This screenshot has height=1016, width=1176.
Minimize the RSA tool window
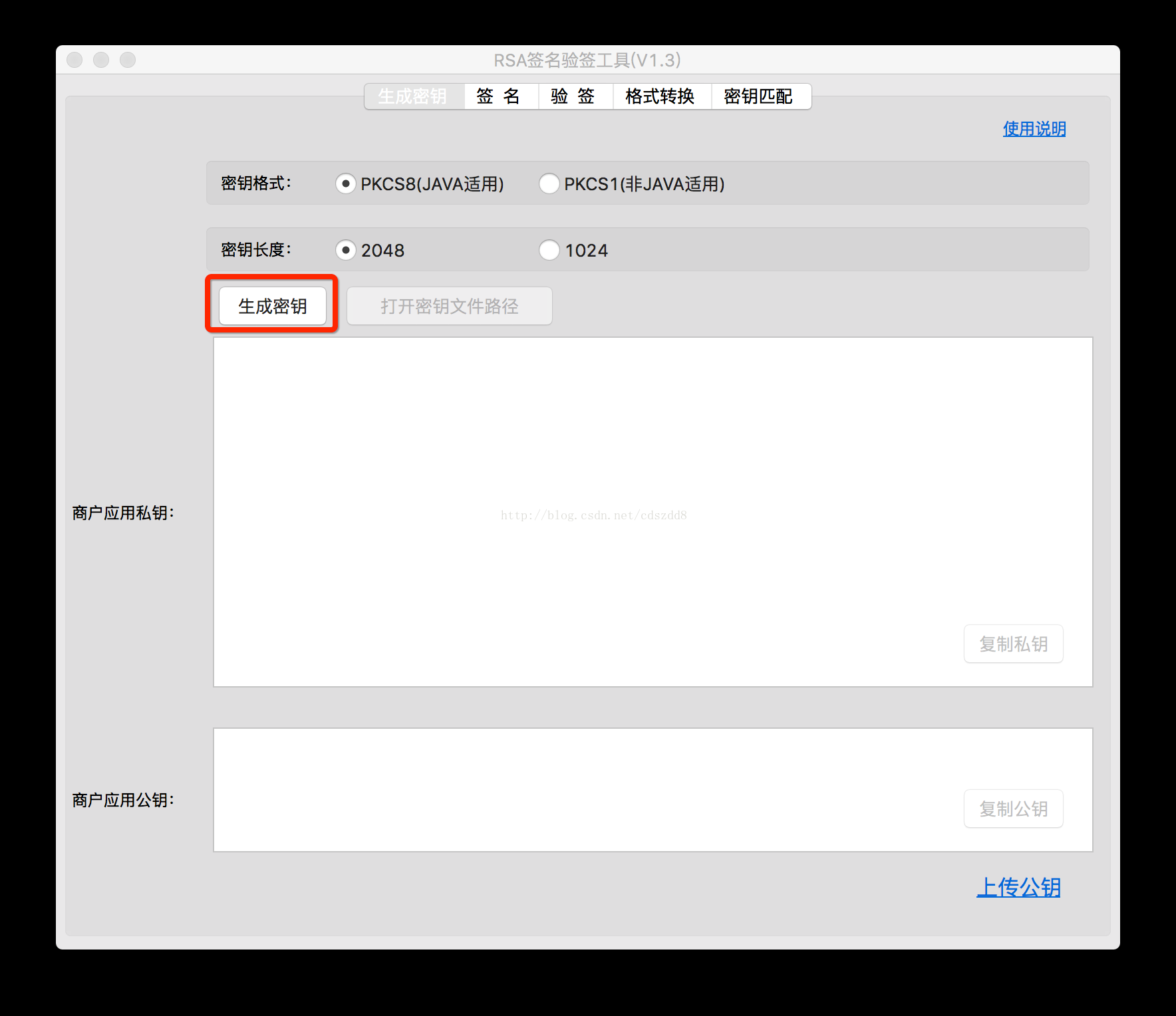pos(101,60)
